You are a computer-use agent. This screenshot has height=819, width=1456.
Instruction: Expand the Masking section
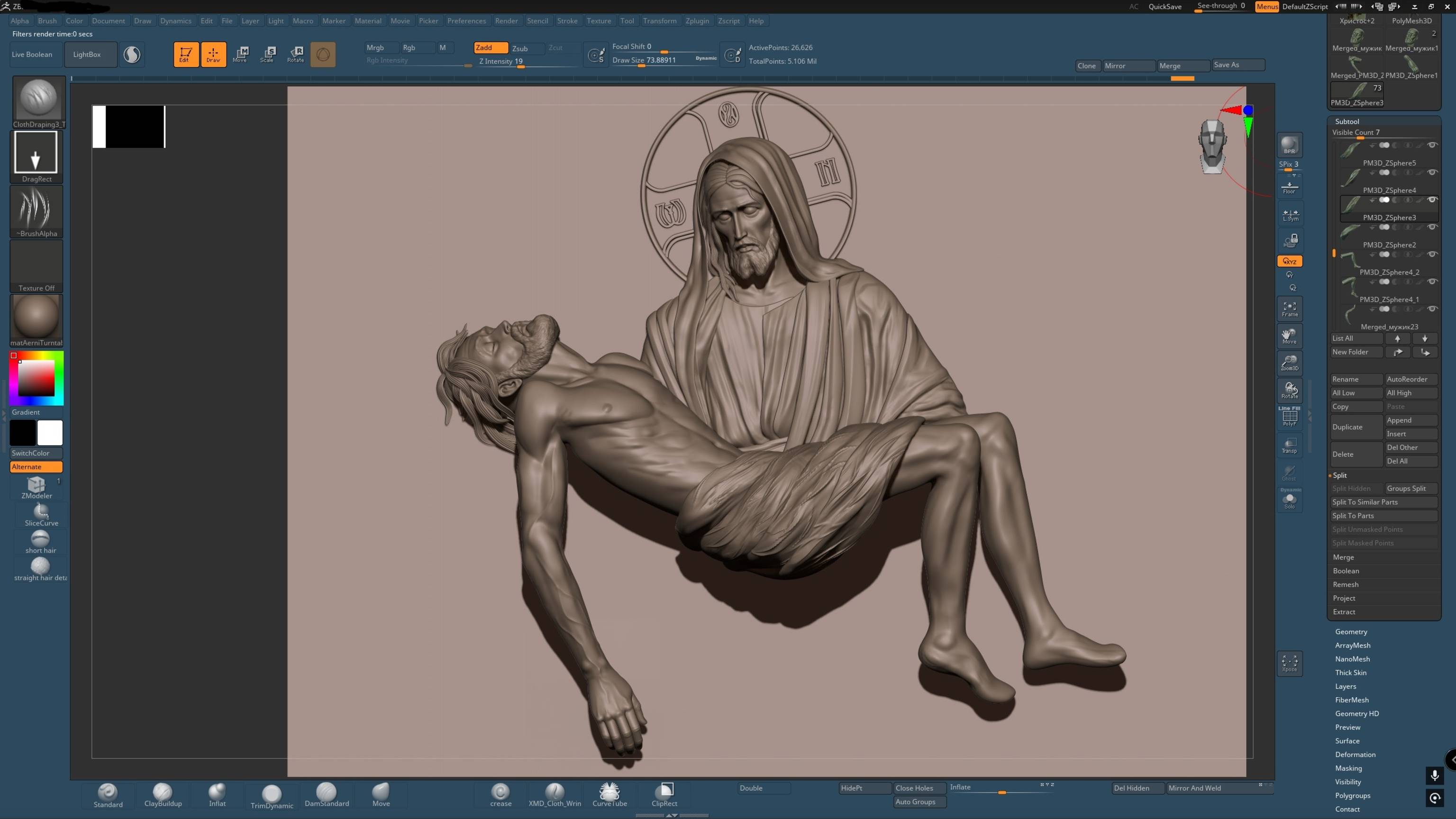click(x=1348, y=768)
